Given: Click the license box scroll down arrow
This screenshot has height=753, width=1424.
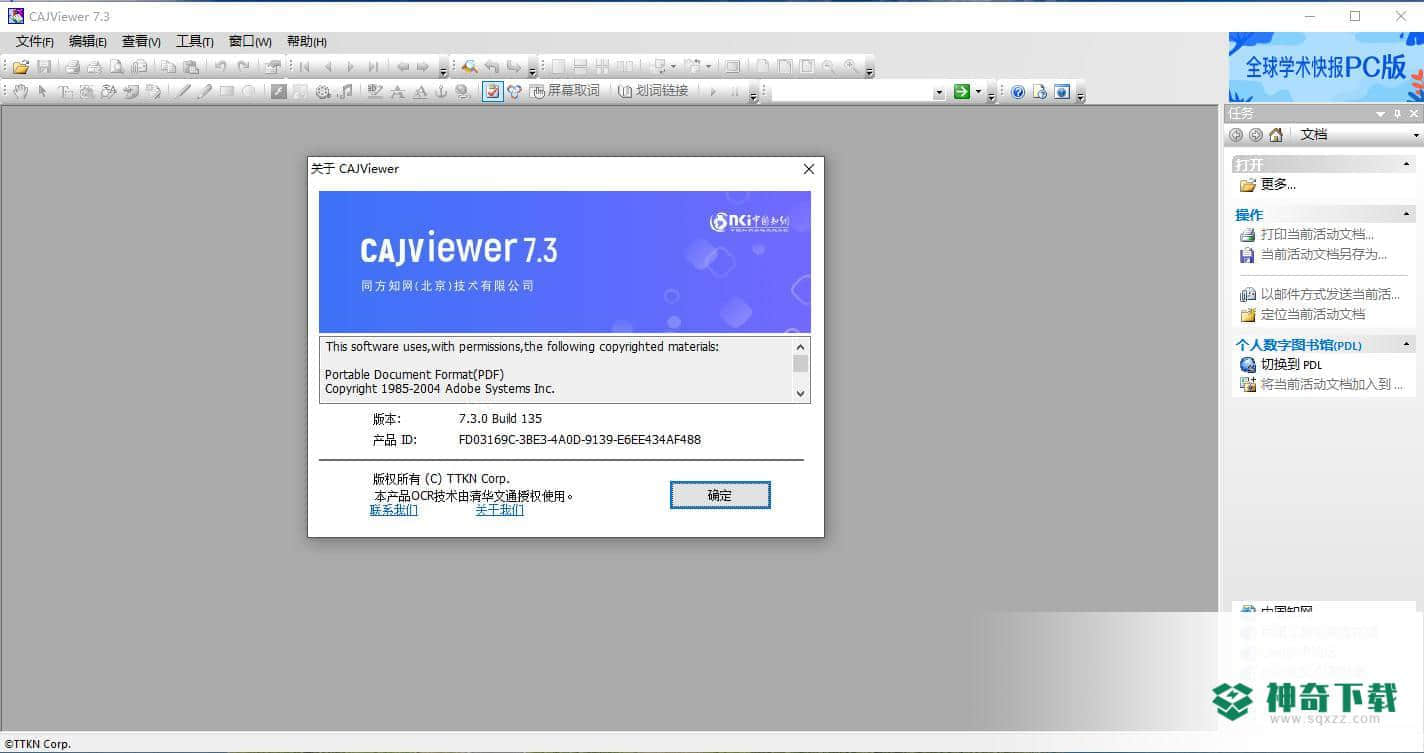Looking at the screenshot, I should point(800,394).
